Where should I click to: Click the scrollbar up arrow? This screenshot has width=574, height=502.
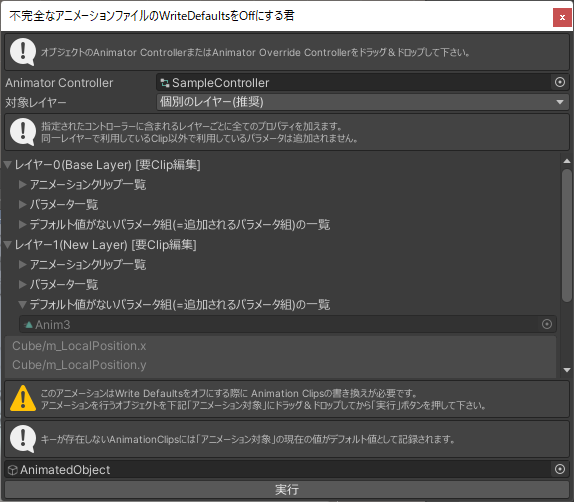567,161
